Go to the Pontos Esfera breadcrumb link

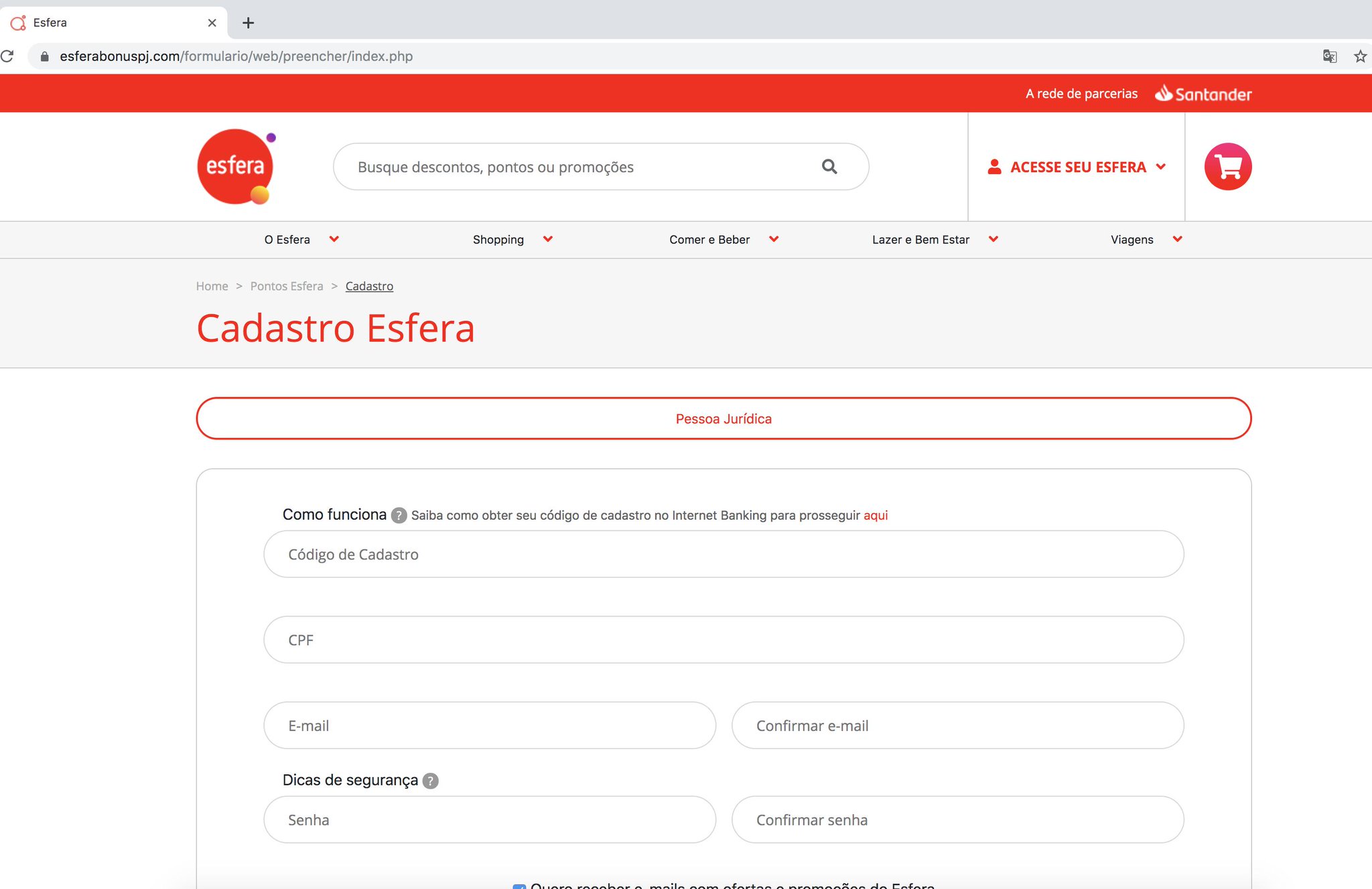pos(287,286)
